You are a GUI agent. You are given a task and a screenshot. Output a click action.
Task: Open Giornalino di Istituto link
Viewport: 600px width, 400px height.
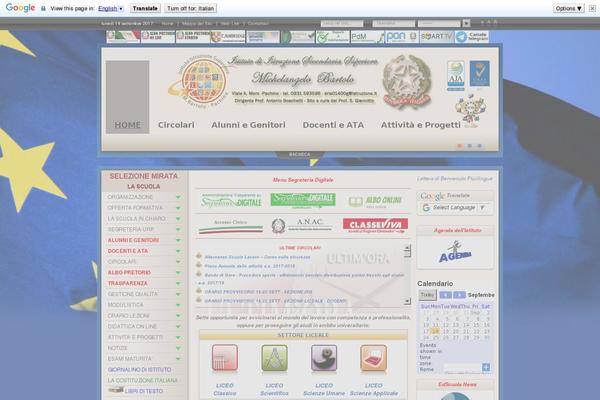(139, 370)
